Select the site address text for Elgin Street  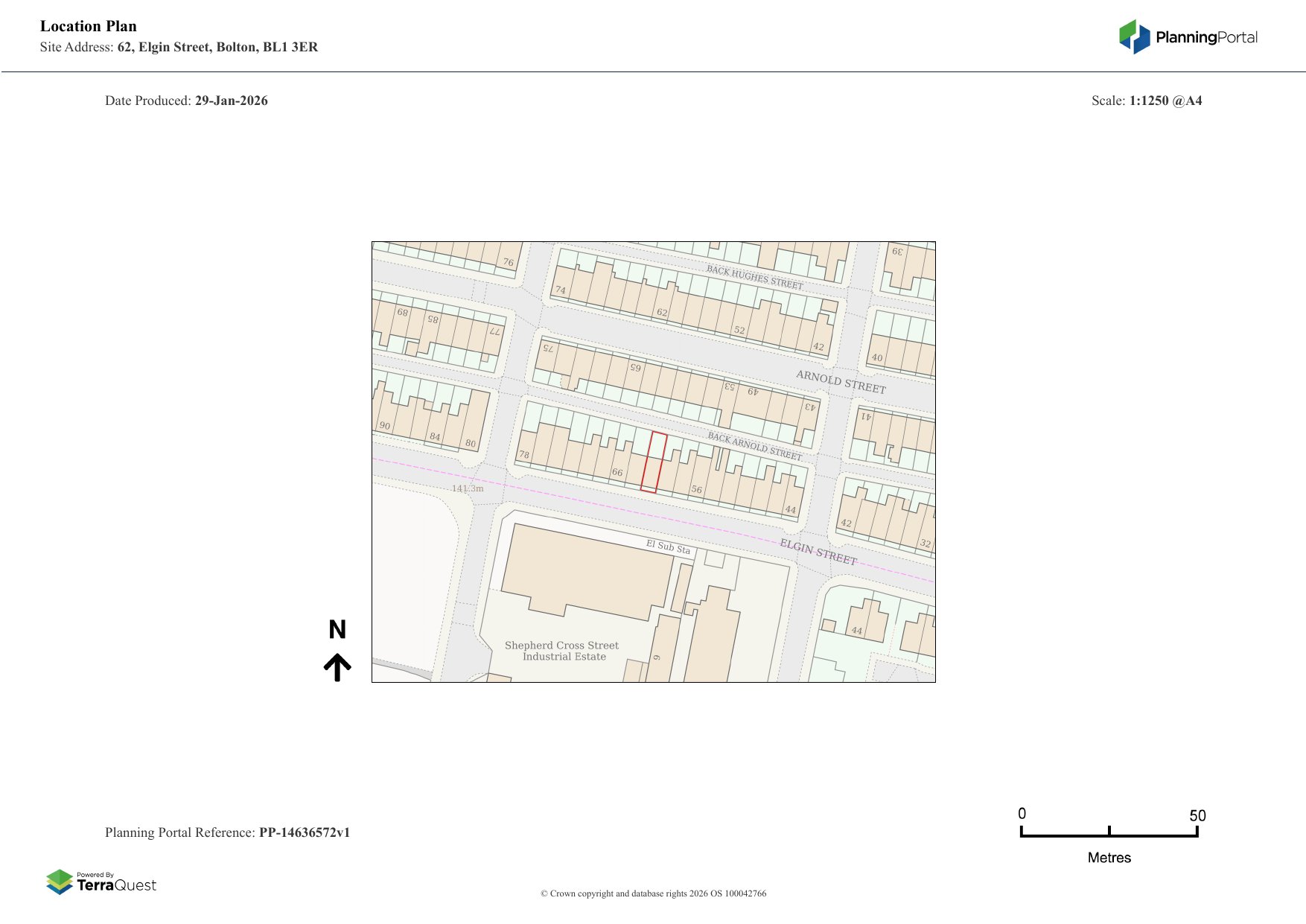[217, 47]
